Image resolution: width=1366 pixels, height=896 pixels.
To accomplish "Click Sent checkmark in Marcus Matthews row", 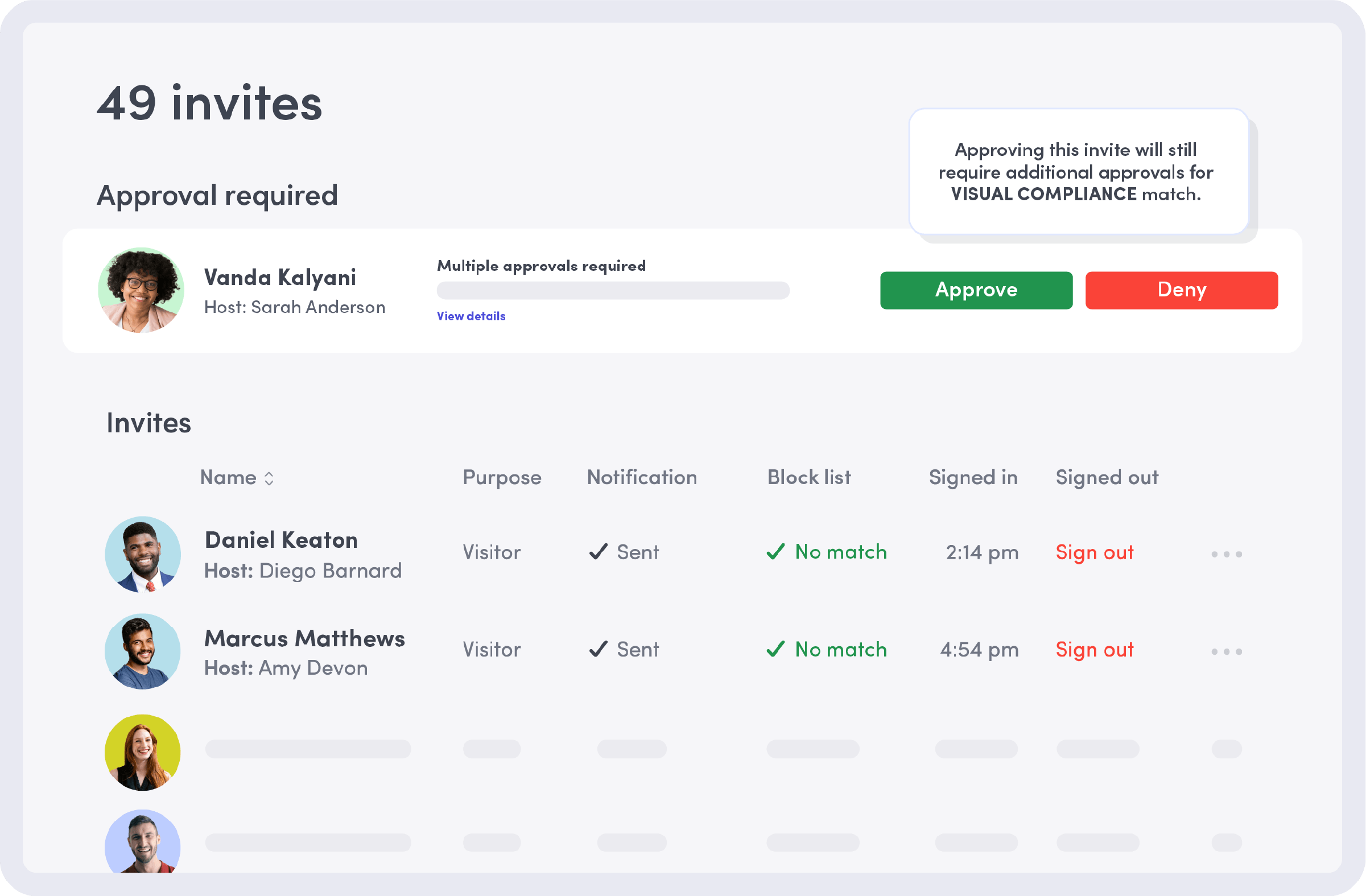I will [598, 649].
